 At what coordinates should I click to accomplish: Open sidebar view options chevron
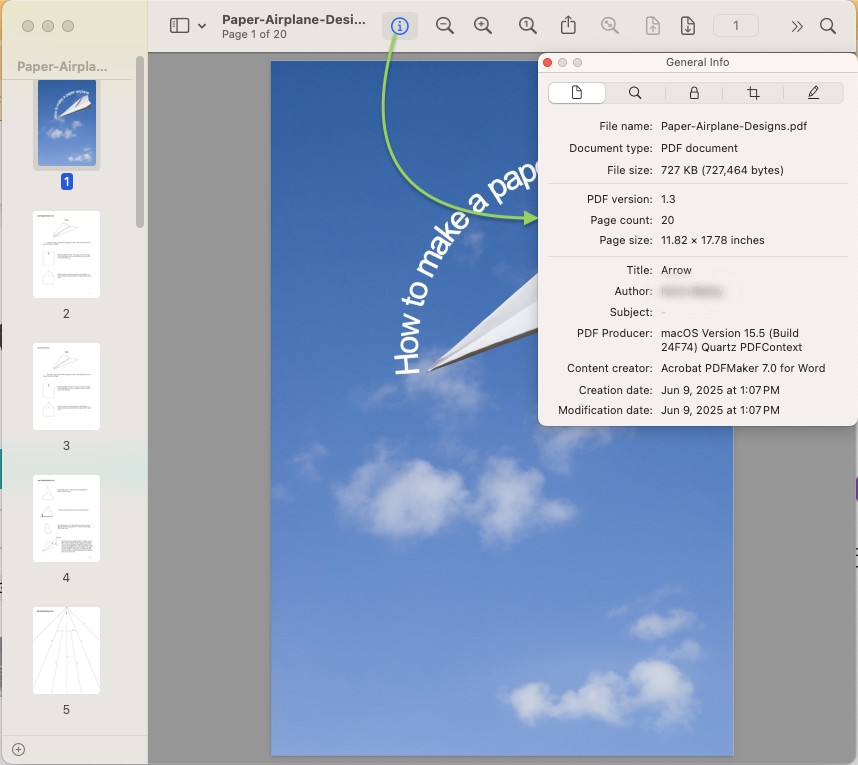tap(202, 26)
